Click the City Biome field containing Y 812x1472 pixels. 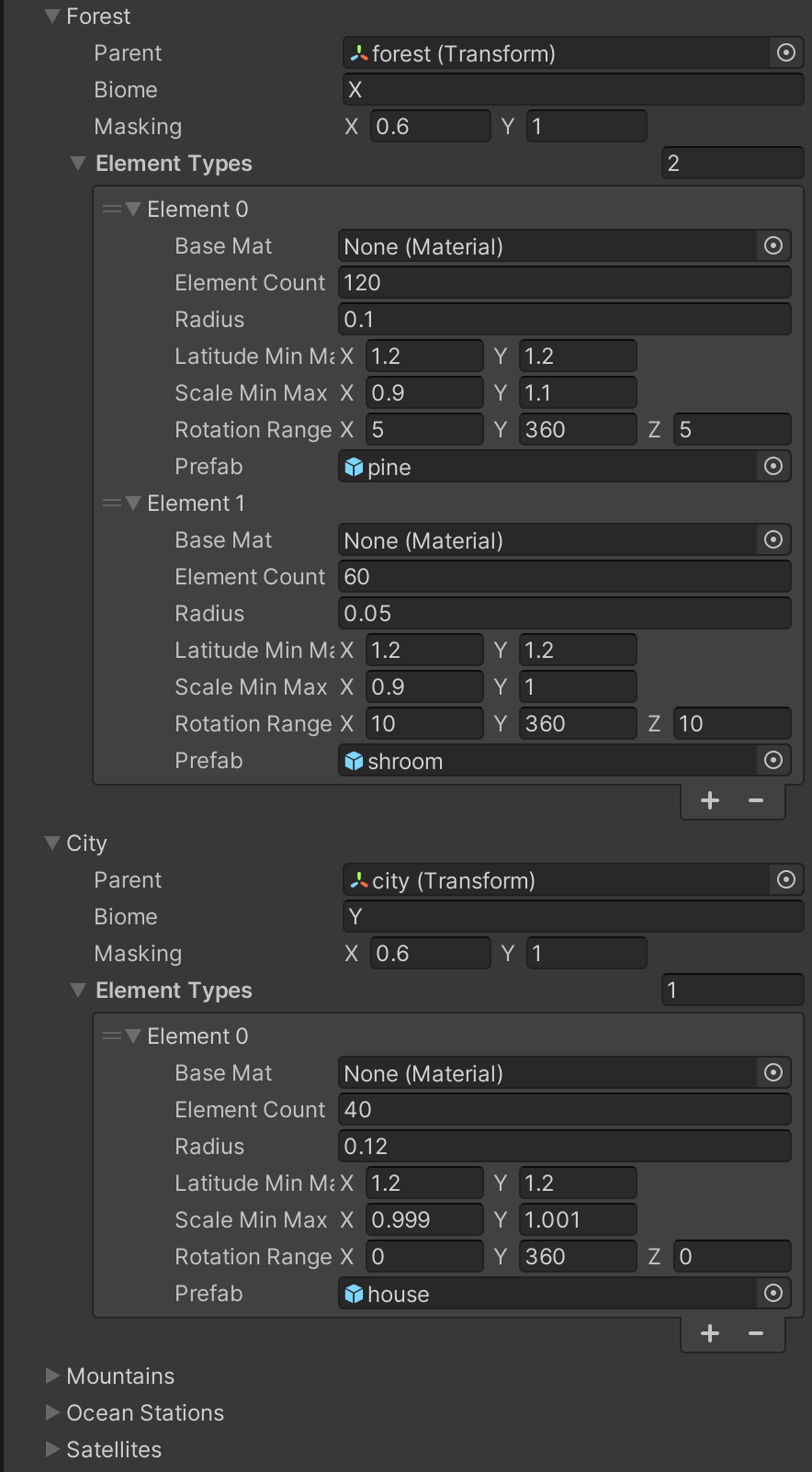[x=573, y=917]
